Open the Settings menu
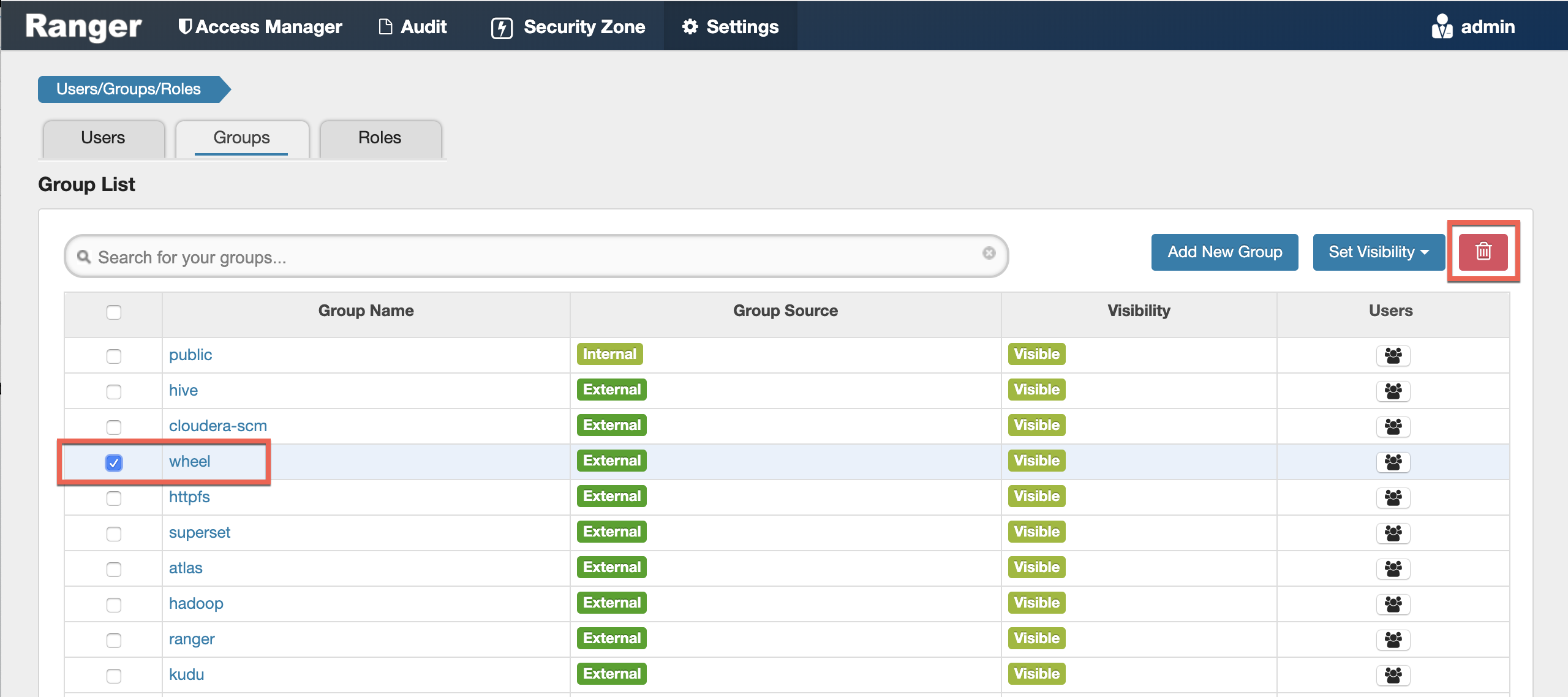This screenshot has width=1568, height=697. coord(730,27)
